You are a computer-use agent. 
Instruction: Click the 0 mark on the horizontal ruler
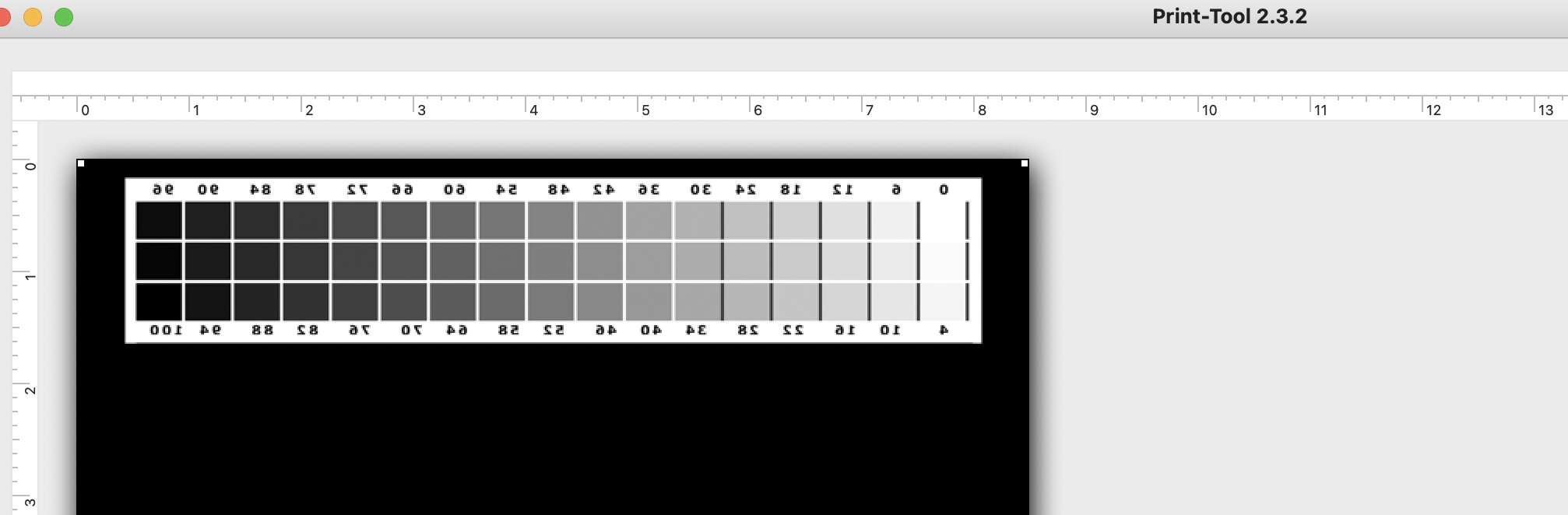(85, 110)
